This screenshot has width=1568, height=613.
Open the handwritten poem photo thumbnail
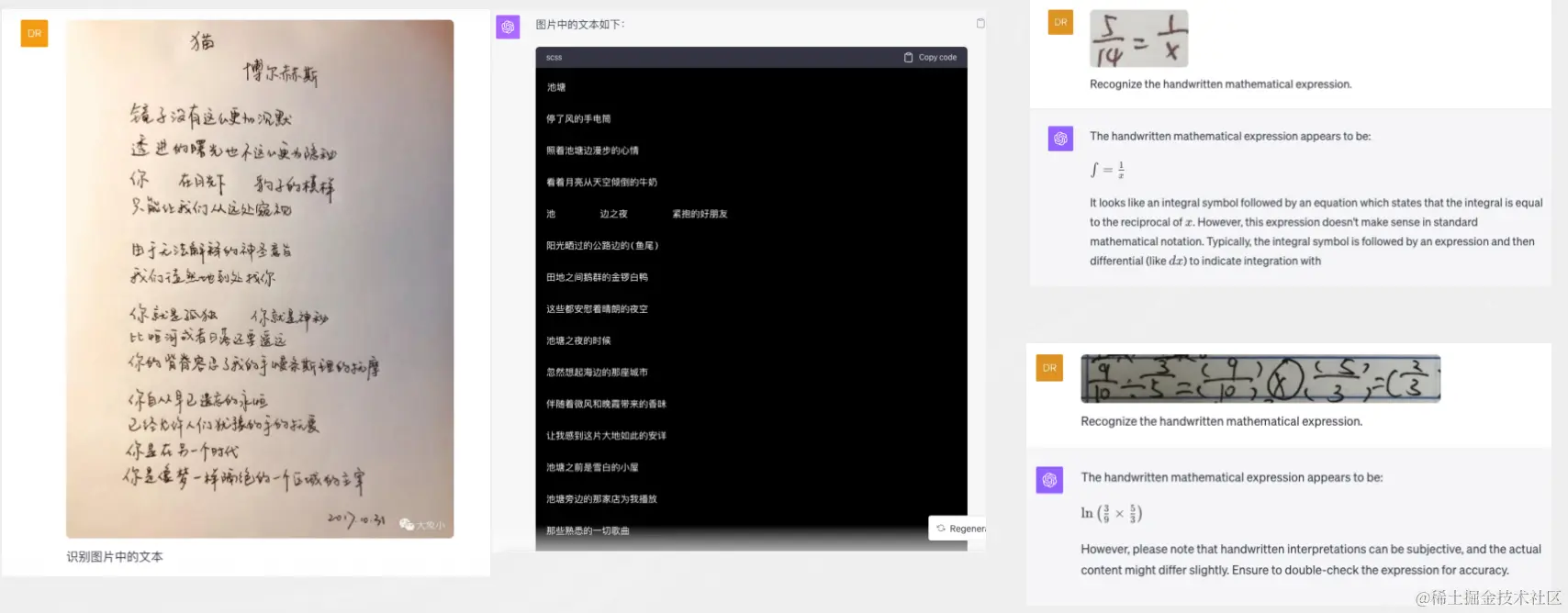[260, 279]
